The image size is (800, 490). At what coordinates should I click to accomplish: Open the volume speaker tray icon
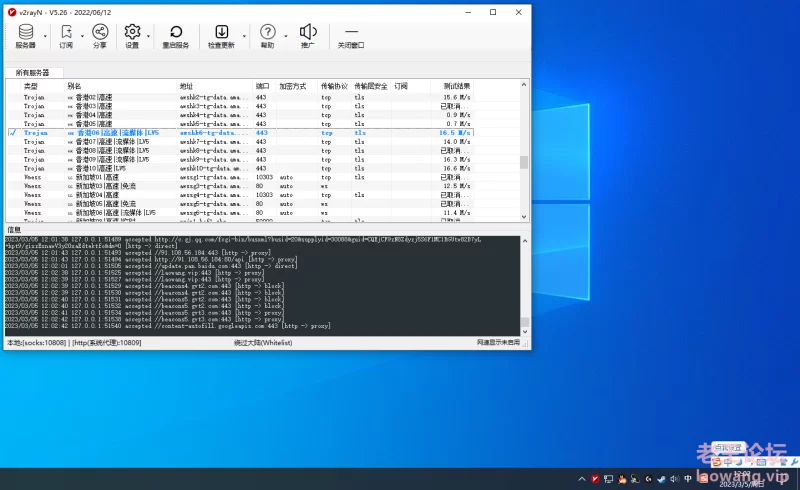[x=674, y=479]
